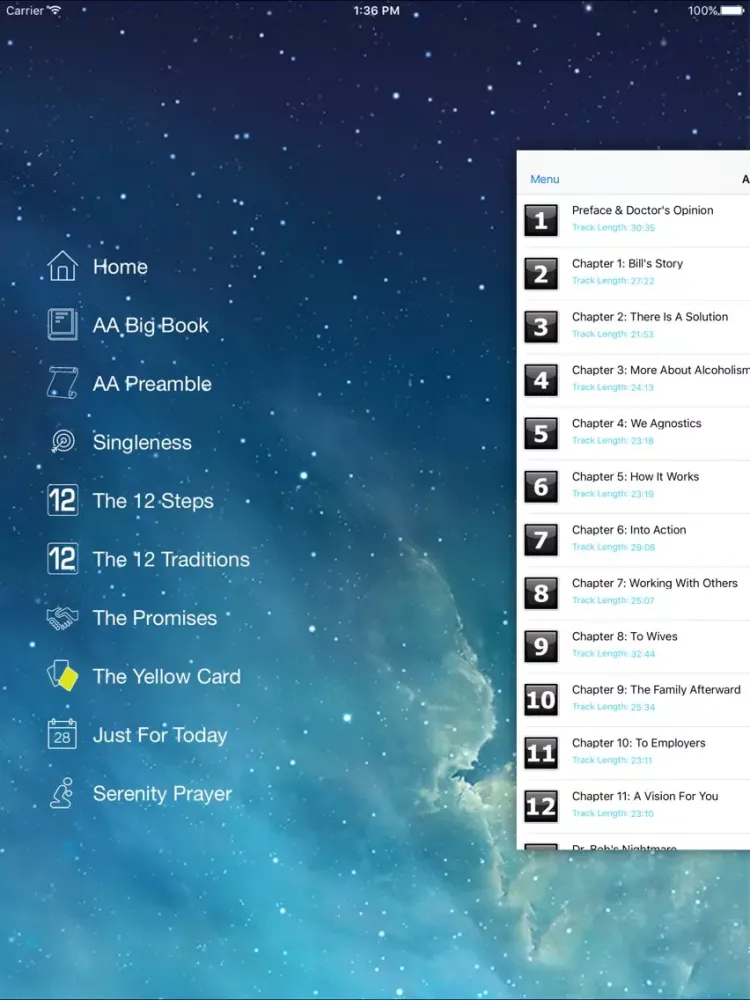The image size is (750, 1000).
Task: Select the Singleness target icon
Action: [62, 442]
